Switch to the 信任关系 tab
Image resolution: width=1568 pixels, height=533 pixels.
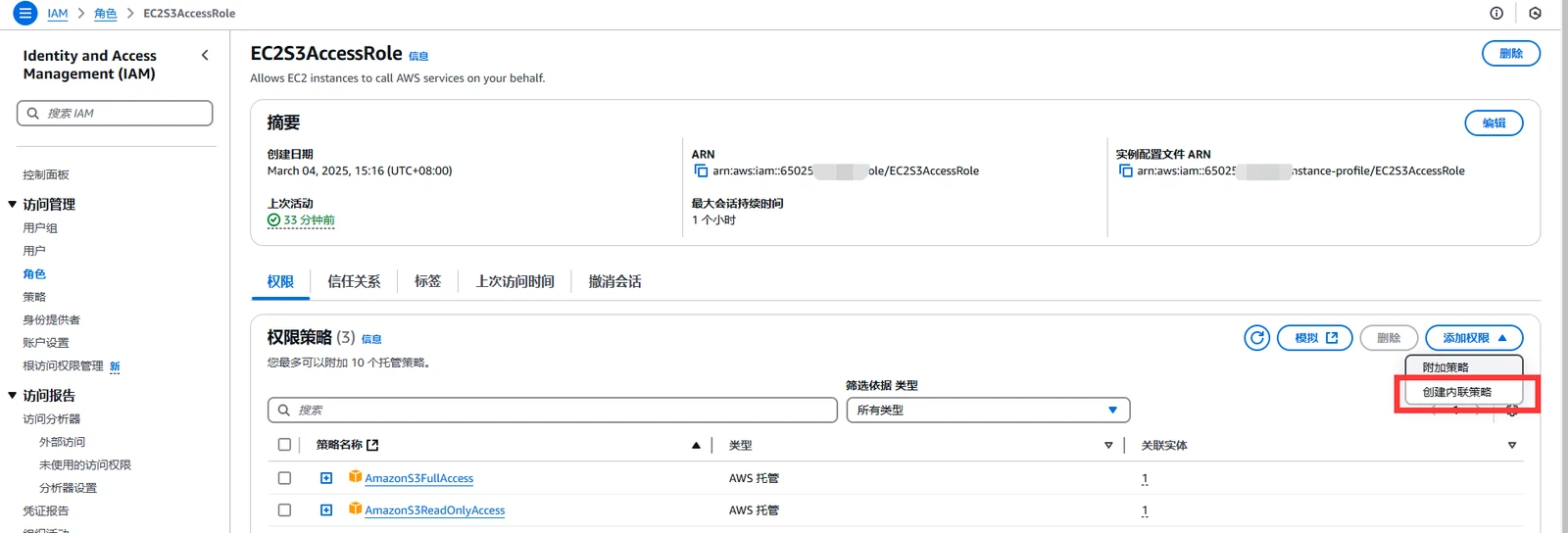coord(354,281)
